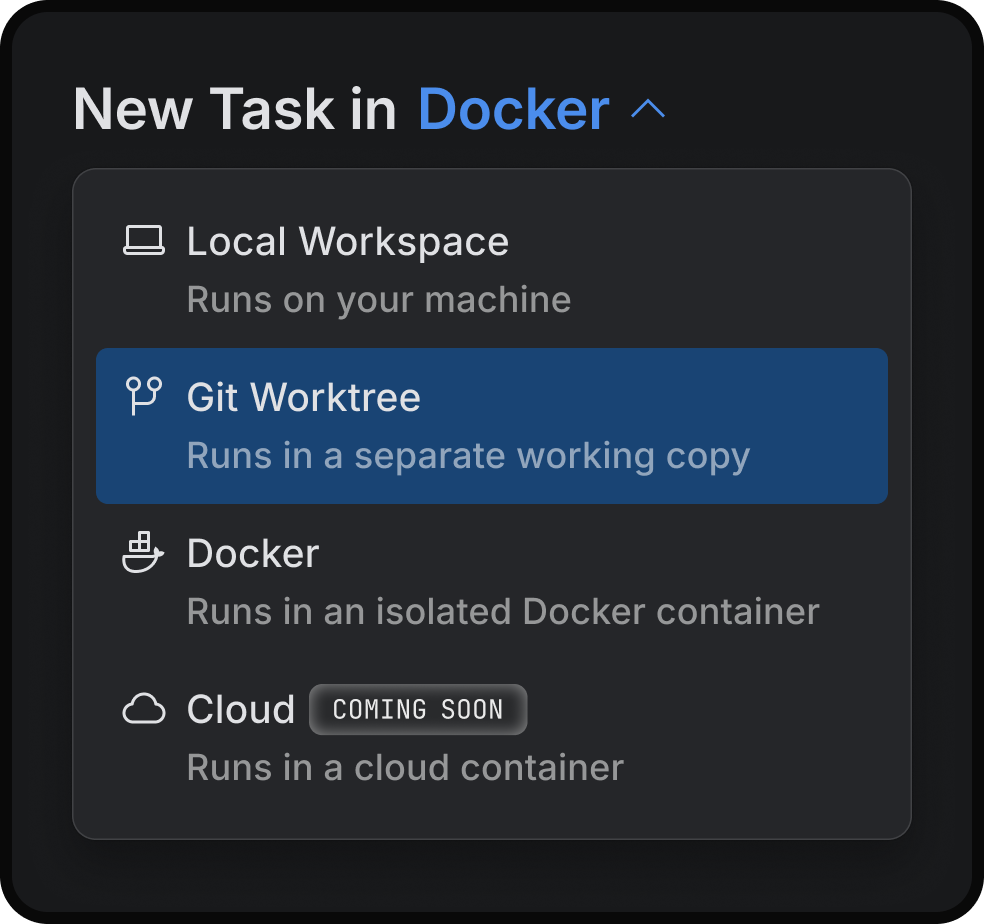Click 'Runs in a separate working copy' text
This screenshot has height=924, width=984.
tap(468, 456)
